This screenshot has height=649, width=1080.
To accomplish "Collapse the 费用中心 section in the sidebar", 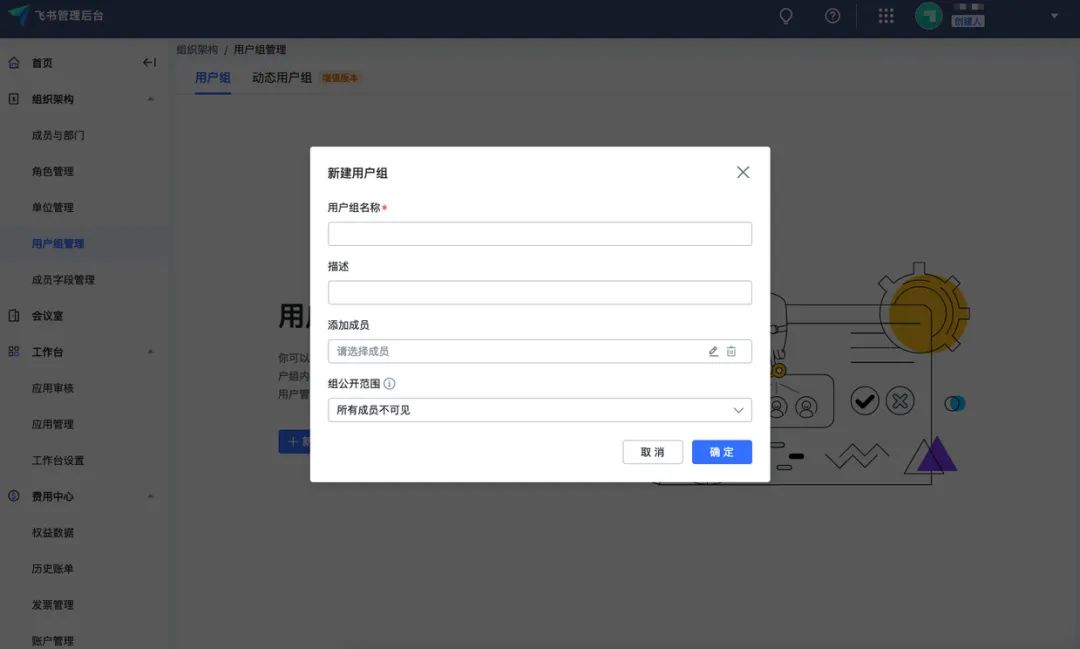I will pos(150,496).
